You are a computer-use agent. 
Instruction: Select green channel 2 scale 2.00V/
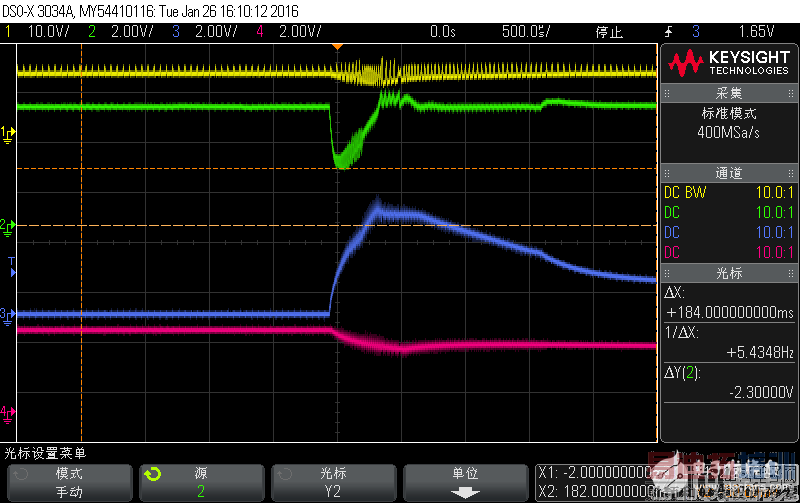click(x=132, y=32)
